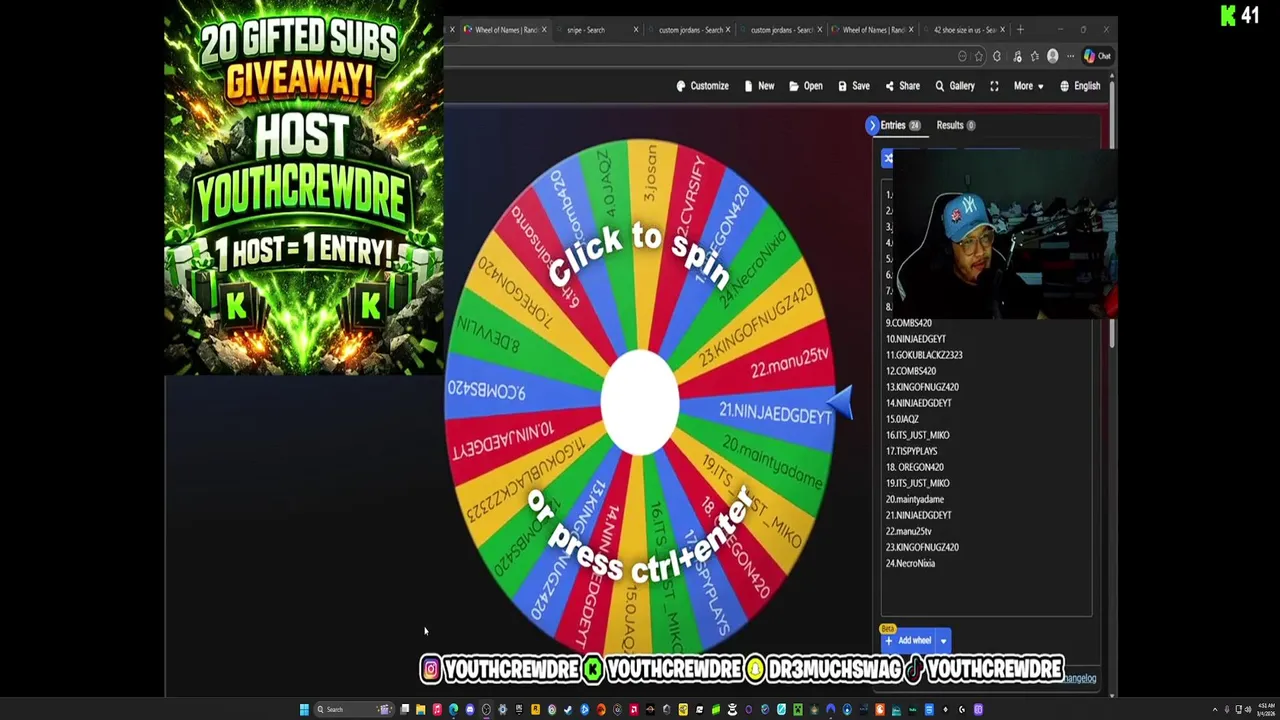Open the browser Settings and more menu
1280x720 pixels.
[1070, 56]
